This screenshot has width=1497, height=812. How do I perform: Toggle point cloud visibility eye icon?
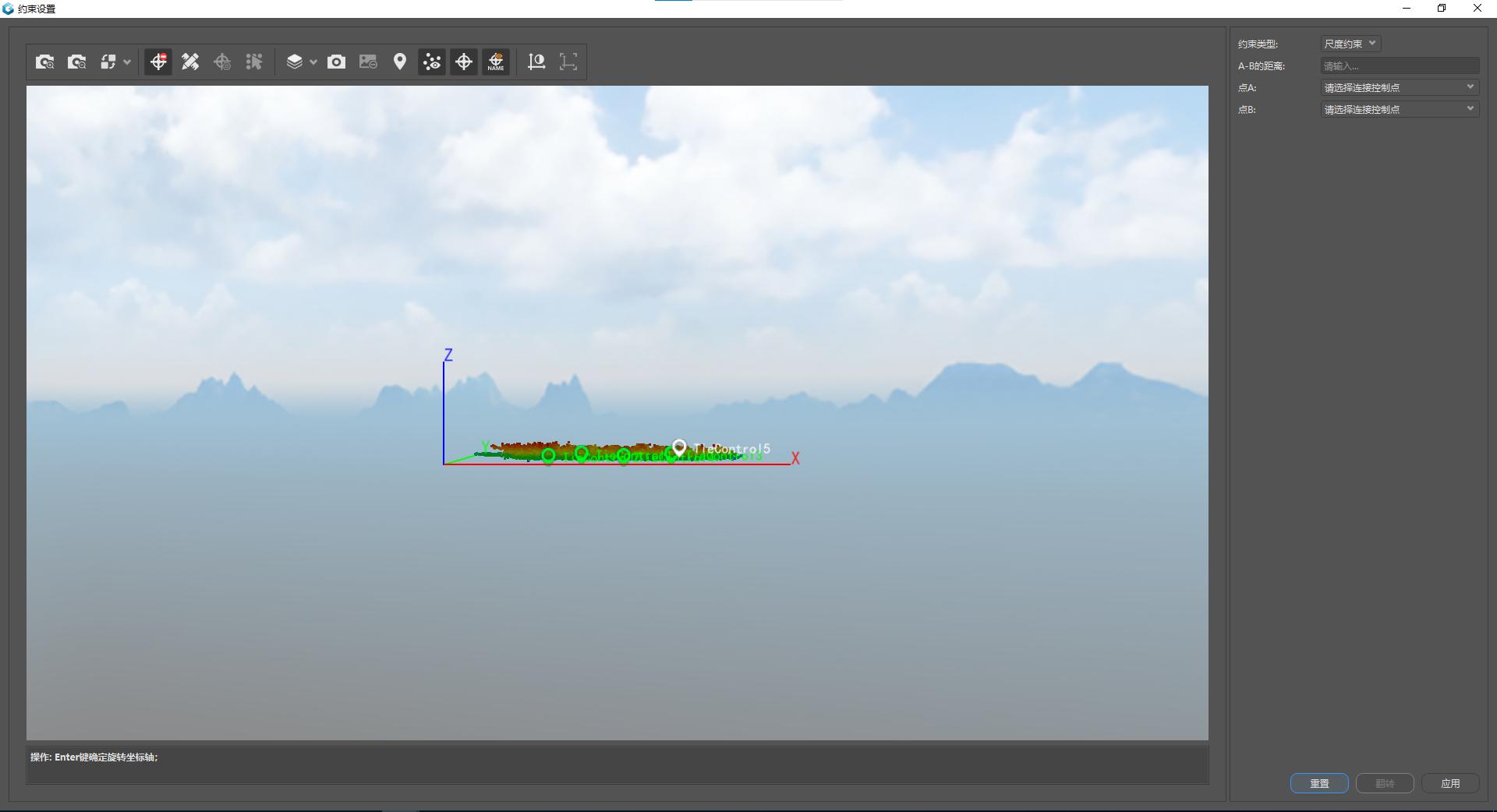(x=432, y=62)
